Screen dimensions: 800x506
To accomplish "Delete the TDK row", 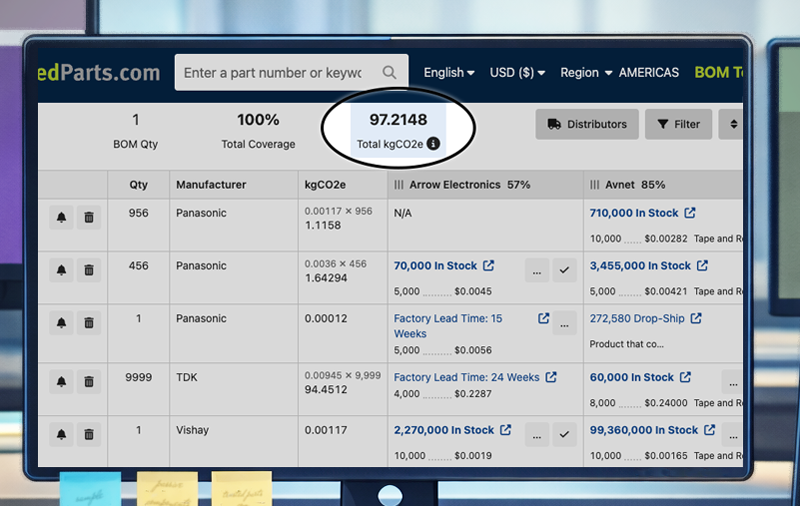I will pos(89,382).
